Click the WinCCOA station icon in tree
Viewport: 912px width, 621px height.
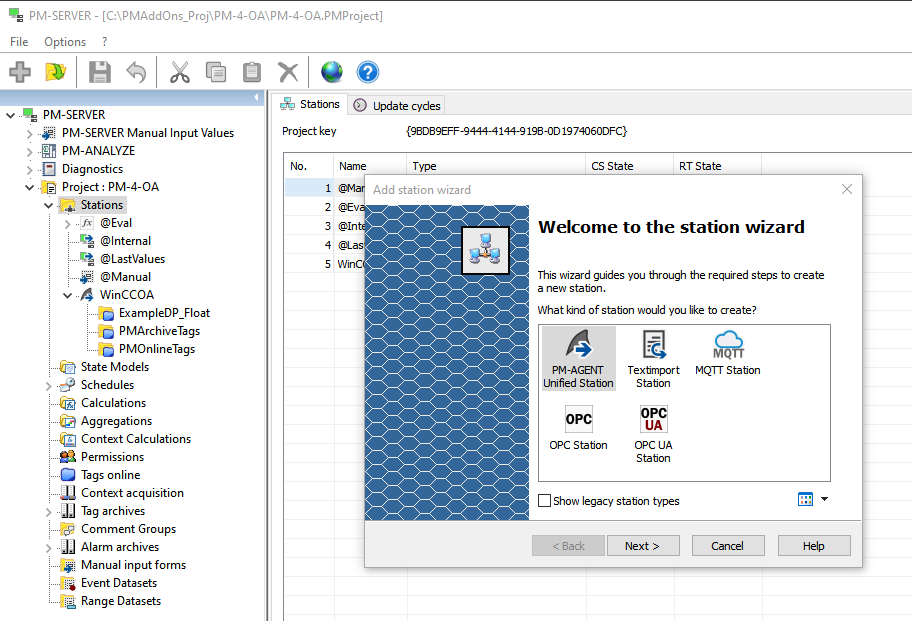coord(87,295)
